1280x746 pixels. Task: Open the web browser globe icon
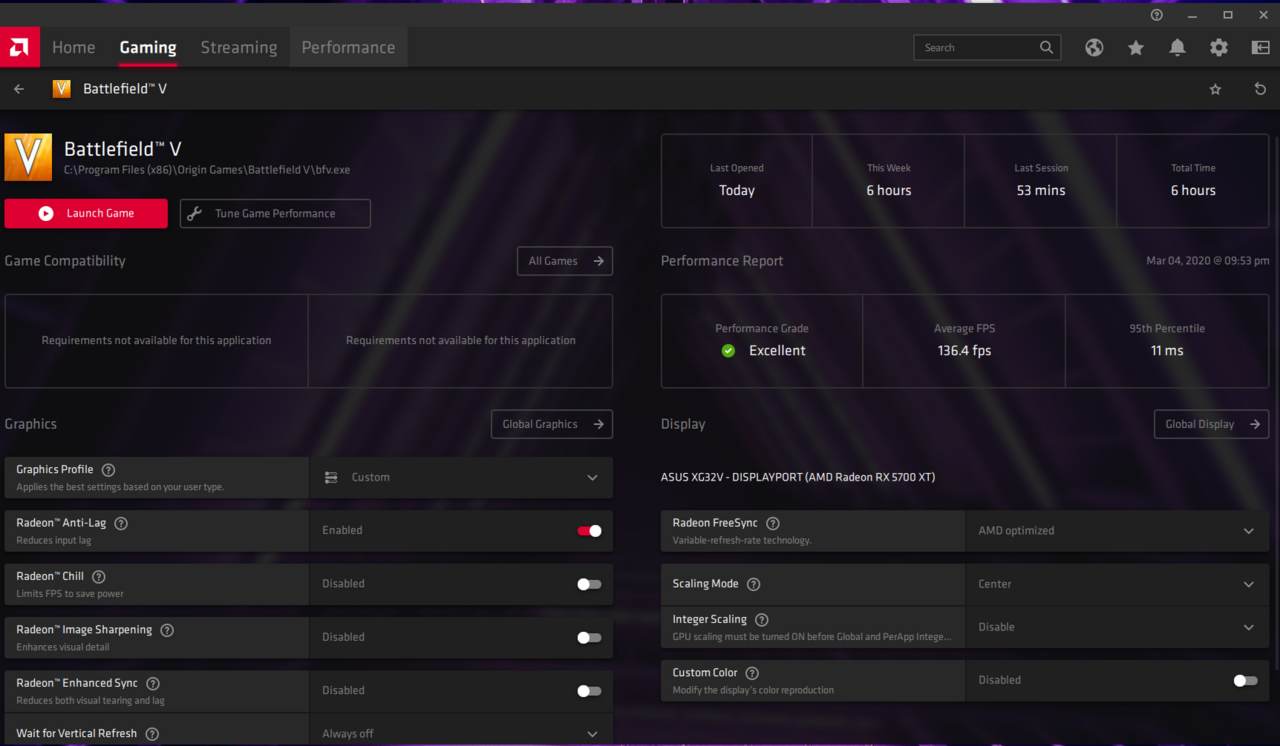pyautogui.click(x=1094, y=47)
